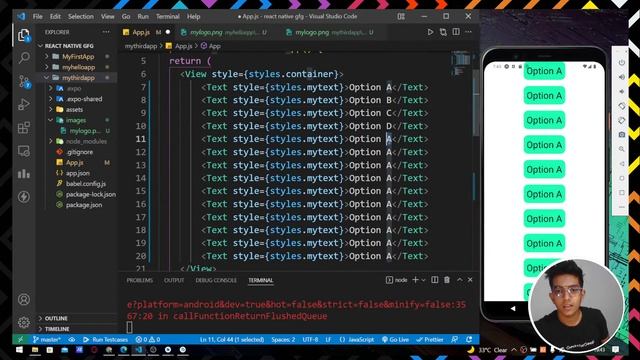This screenshot has width=640, height=360.
Task: Click Split Terminal icon
Action: (435, 280)
